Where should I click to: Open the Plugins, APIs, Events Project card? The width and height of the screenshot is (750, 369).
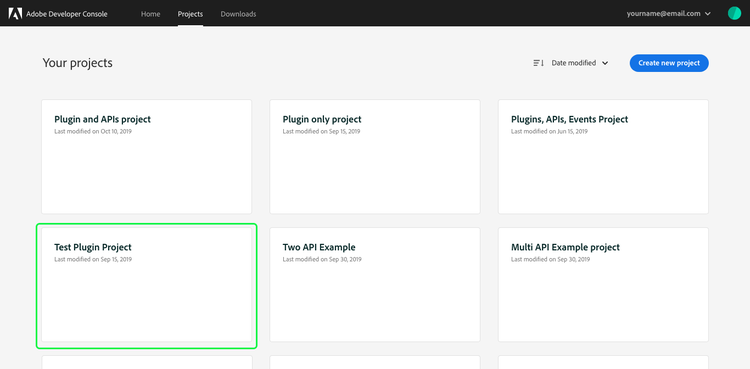603,157
